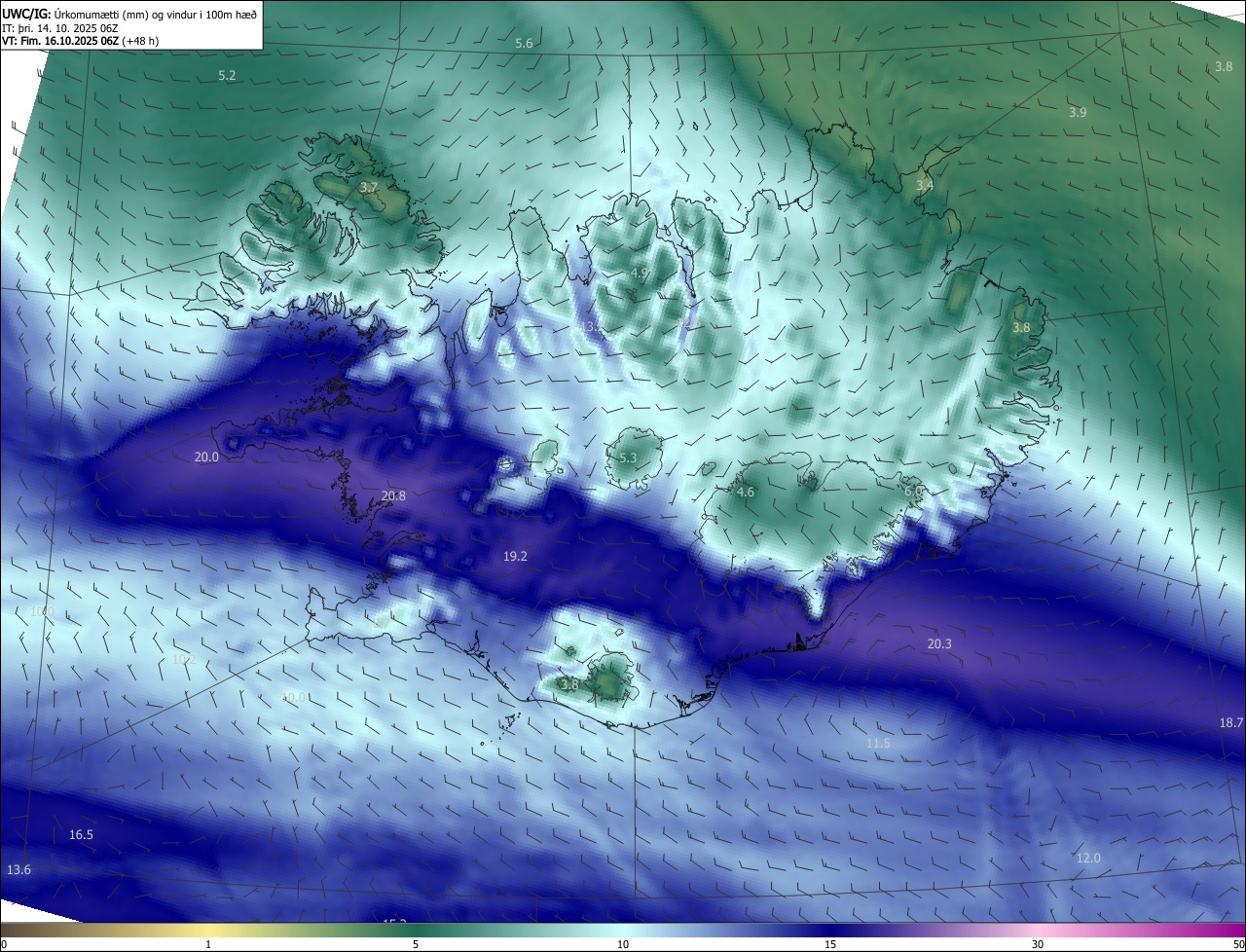
Task: Click the 10.2 value label
Action: 184,660
